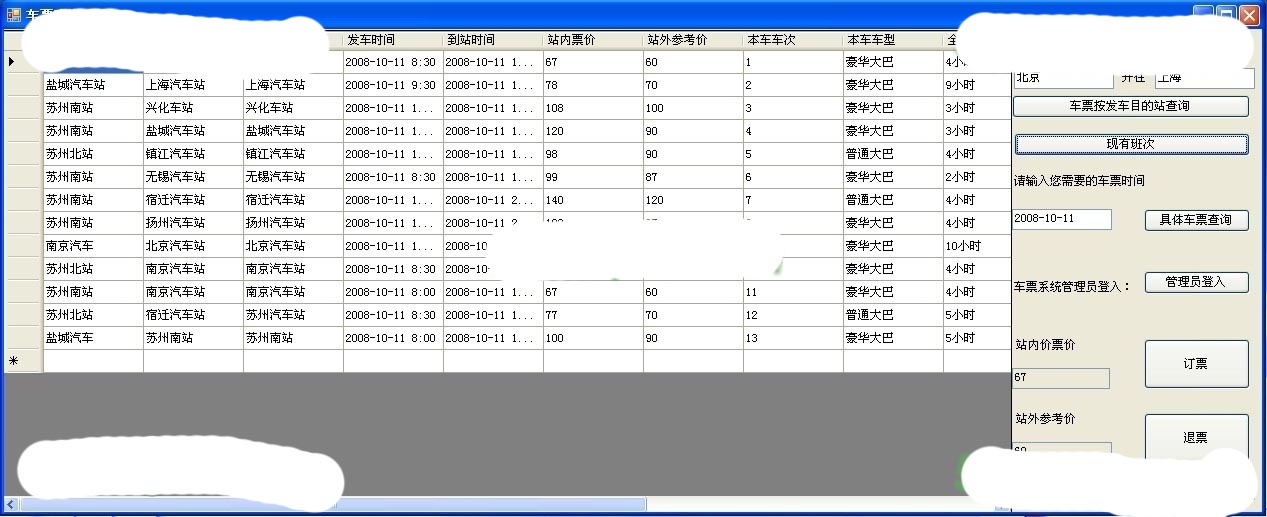Select the price cell showing 78

(x=593, y=85)
